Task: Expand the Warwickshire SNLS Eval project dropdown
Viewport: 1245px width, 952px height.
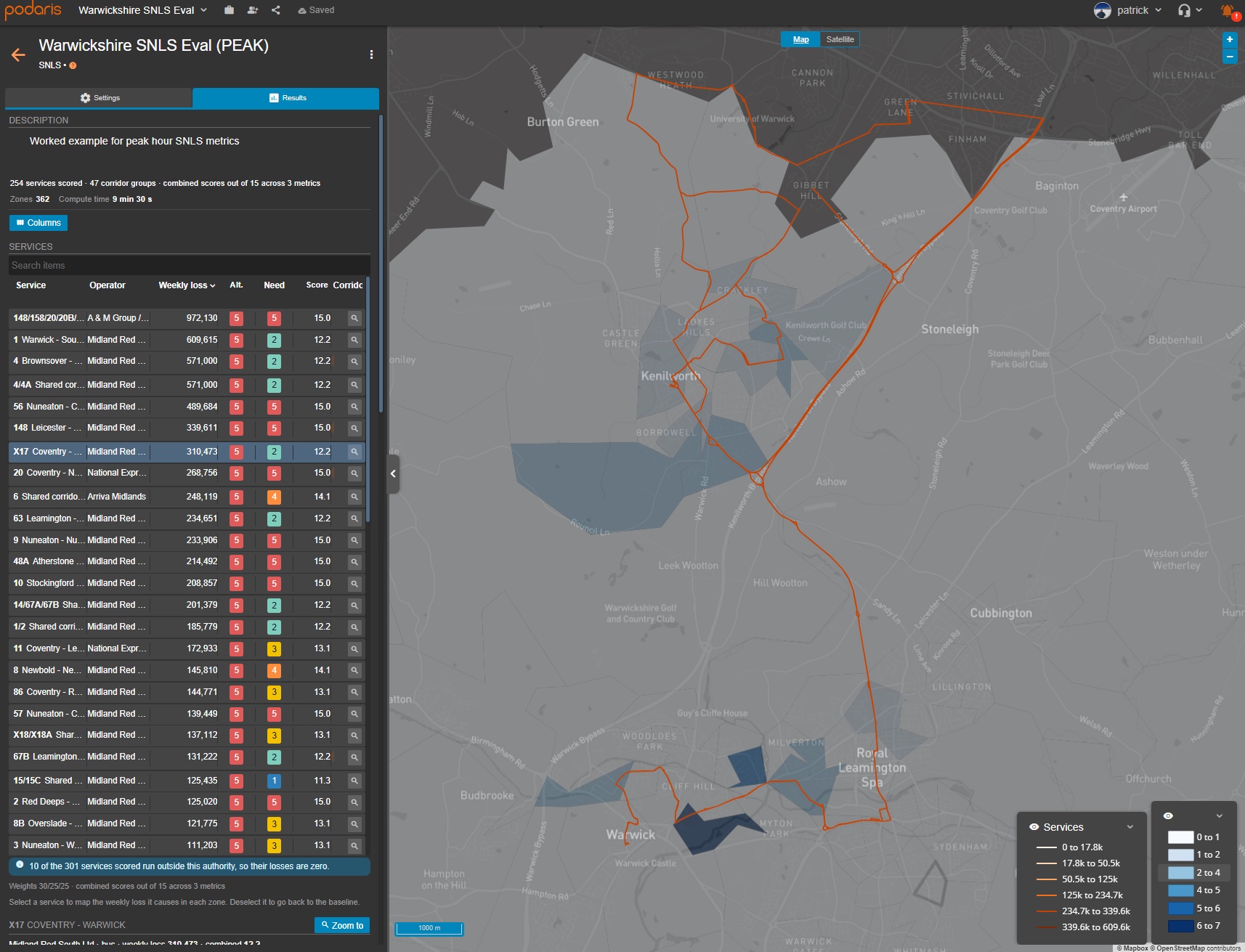Action: [x=204, y=10]
